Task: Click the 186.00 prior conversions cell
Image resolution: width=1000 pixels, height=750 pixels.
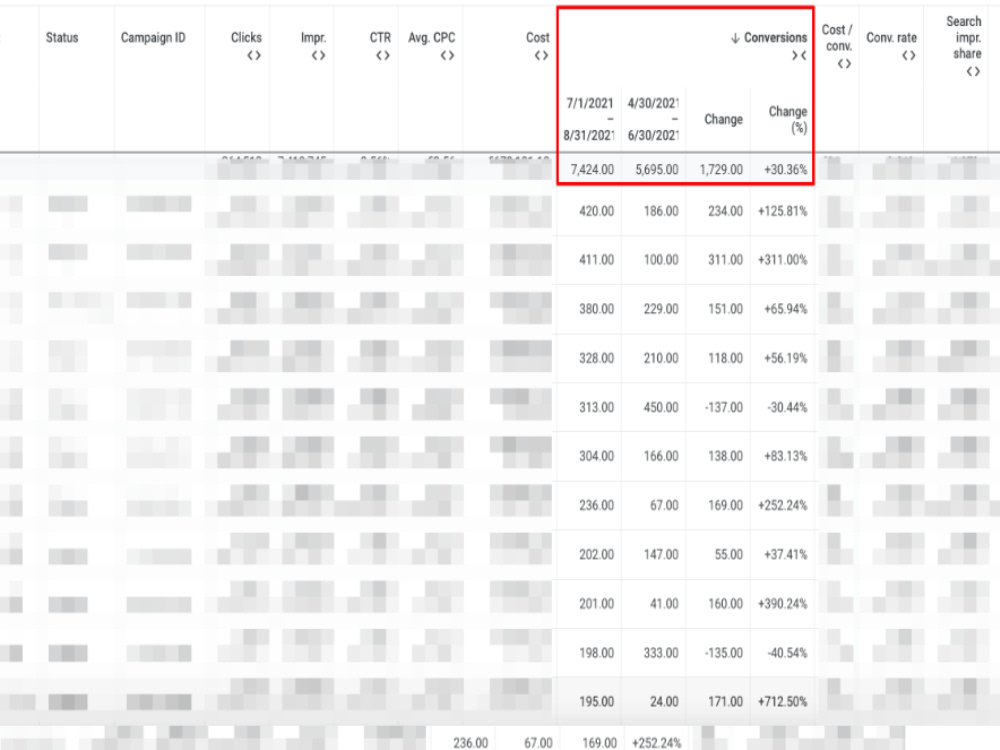Action: [661, 211]
